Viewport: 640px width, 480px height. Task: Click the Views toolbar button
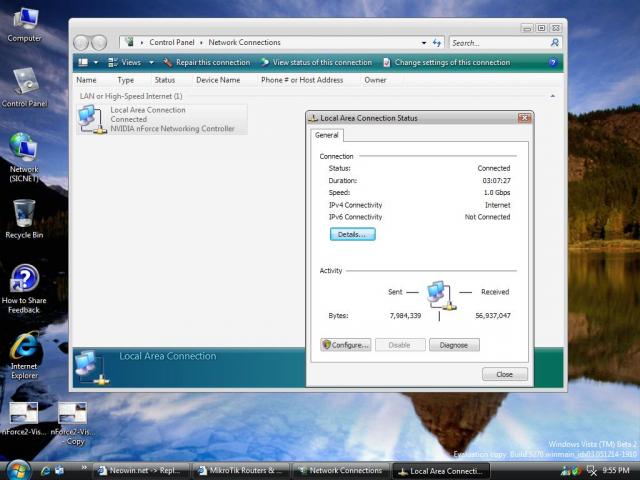tap(124, 62)
